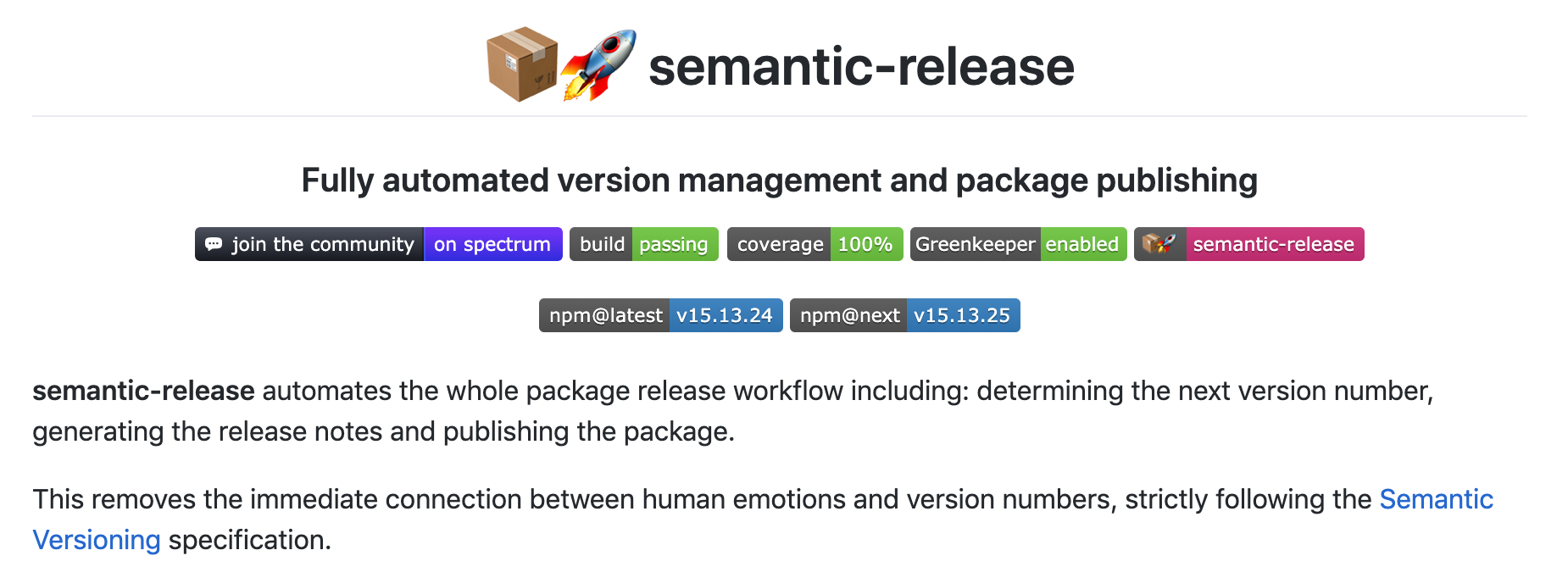
Task: Click the purple 'on spectrum' badge segment
Action: tap(492, 244)
